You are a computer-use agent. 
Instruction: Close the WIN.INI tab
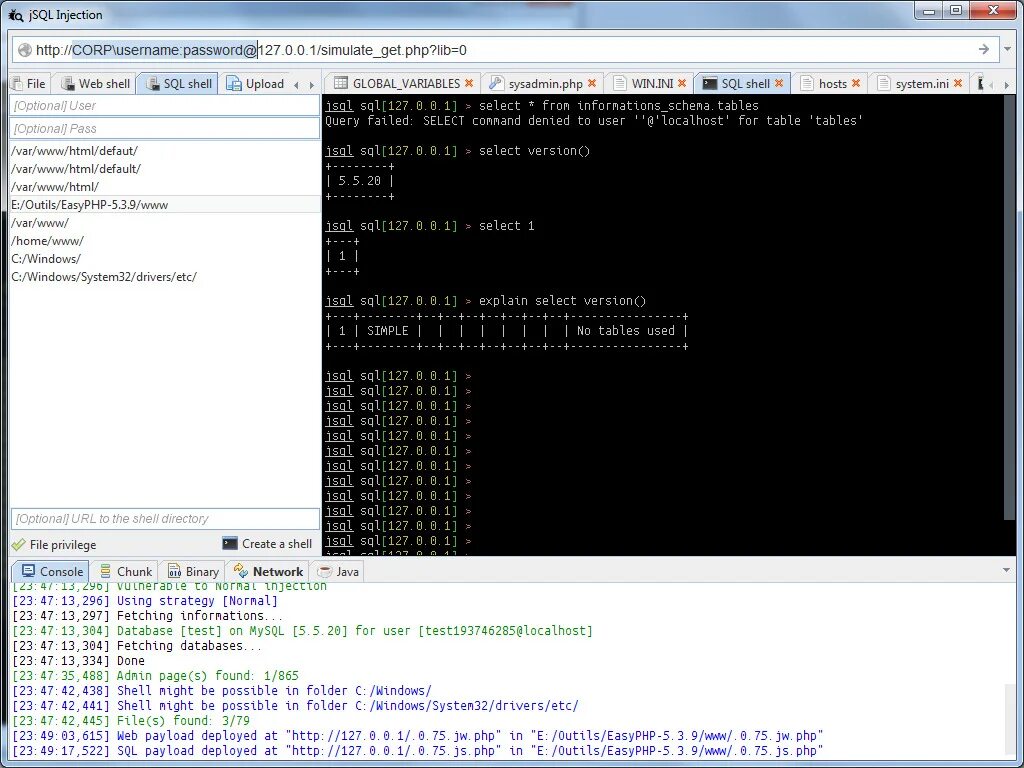coord(682,83)
